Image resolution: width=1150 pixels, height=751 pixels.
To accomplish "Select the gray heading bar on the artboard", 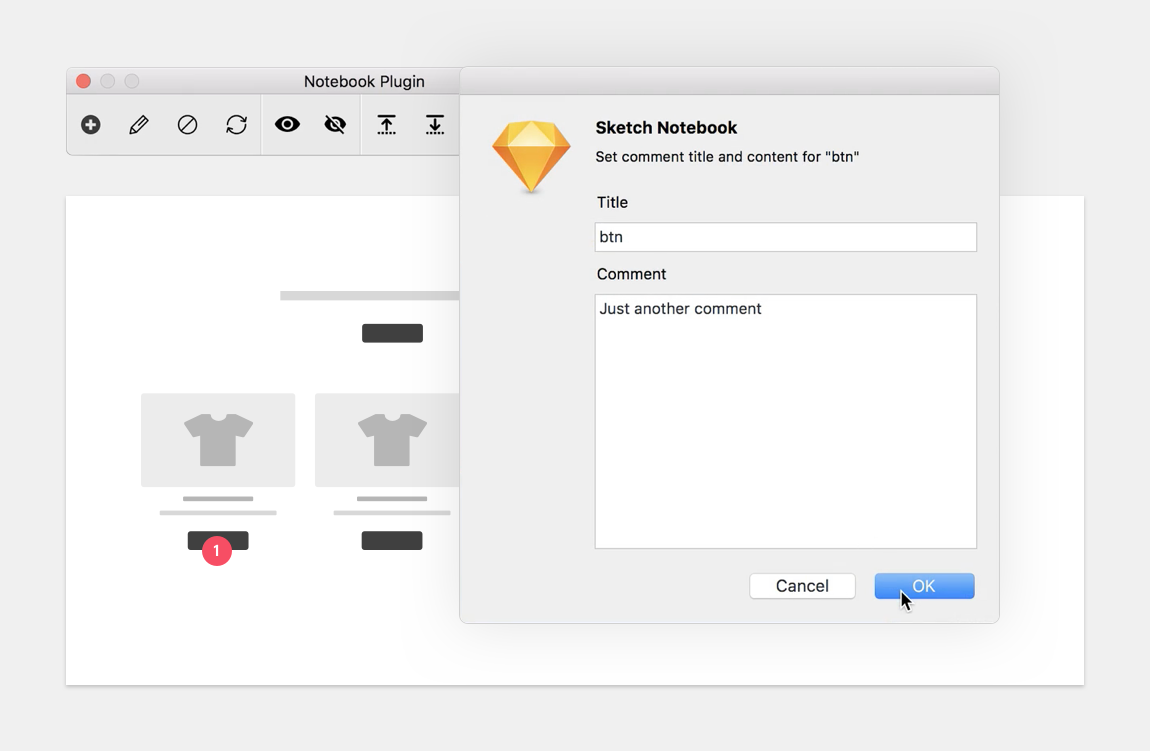I will coord(369,296).
